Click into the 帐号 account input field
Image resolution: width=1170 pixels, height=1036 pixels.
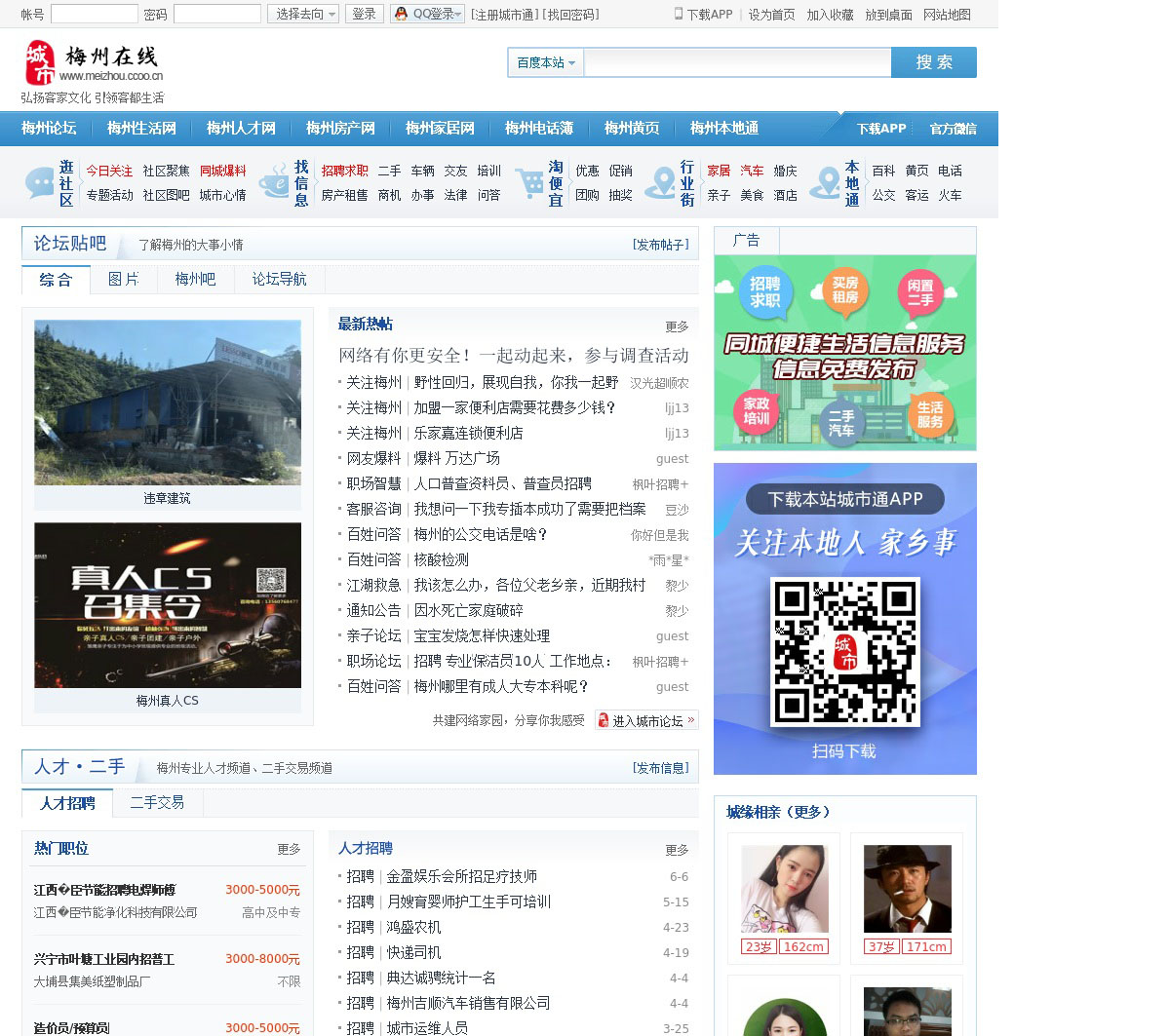click(94, 14)
